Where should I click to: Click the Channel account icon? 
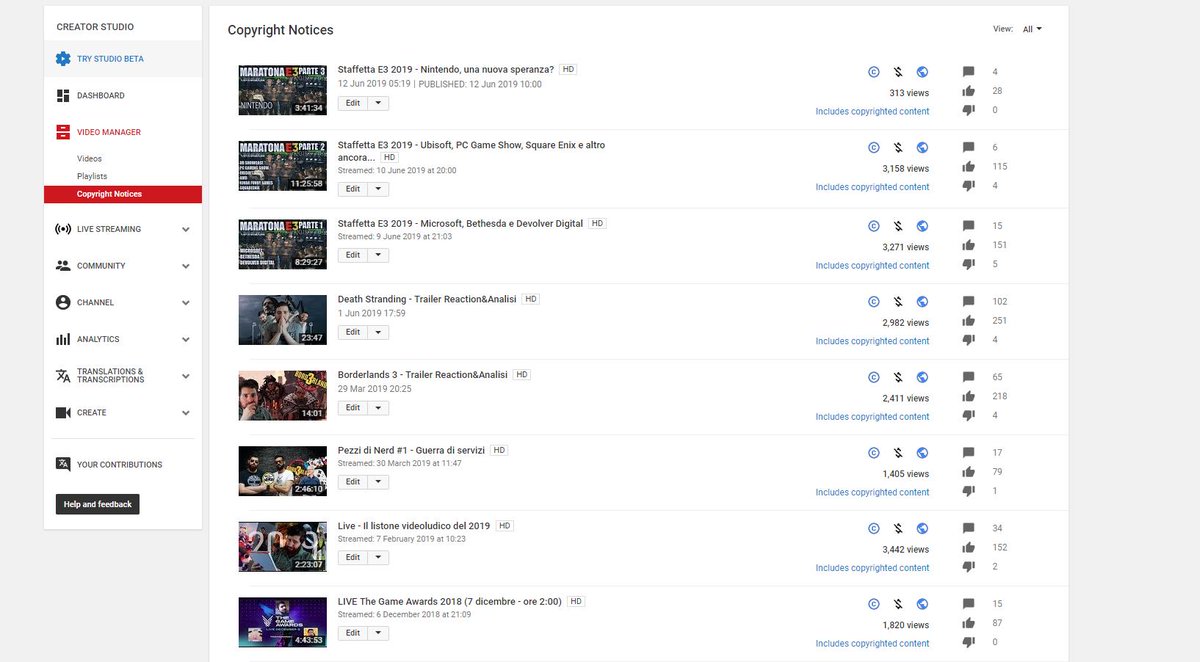coord(63,302)
